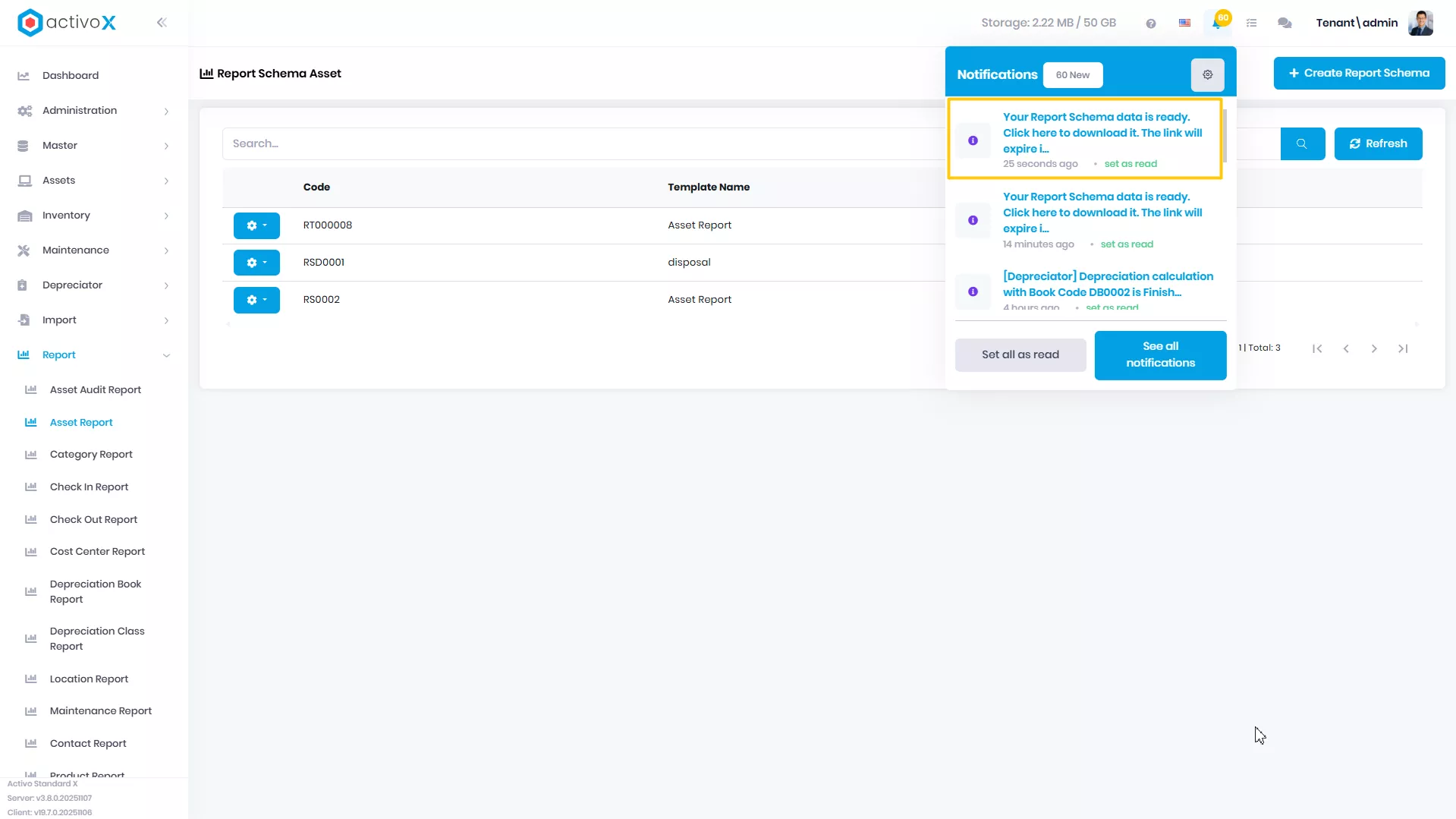1456x819 pixels.
Task: Mark the 25 seconds ago notification as read
Action: 1131,164
